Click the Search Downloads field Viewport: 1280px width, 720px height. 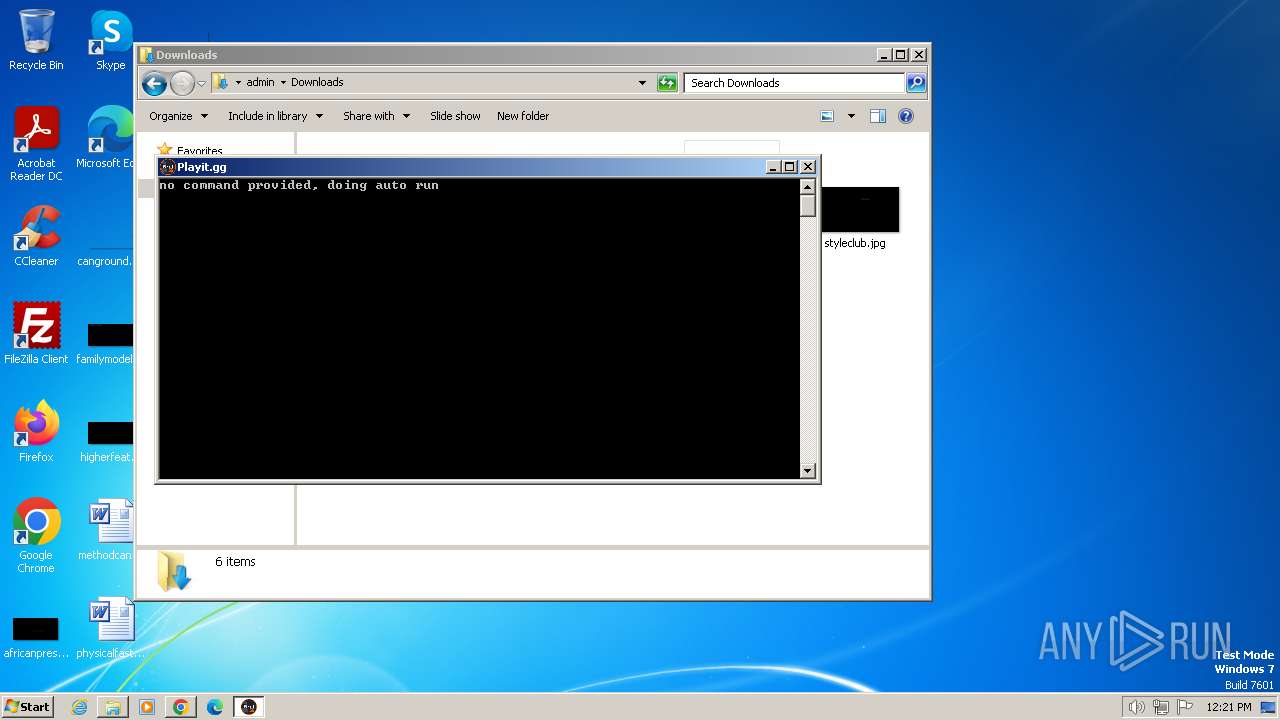point(795,83)
